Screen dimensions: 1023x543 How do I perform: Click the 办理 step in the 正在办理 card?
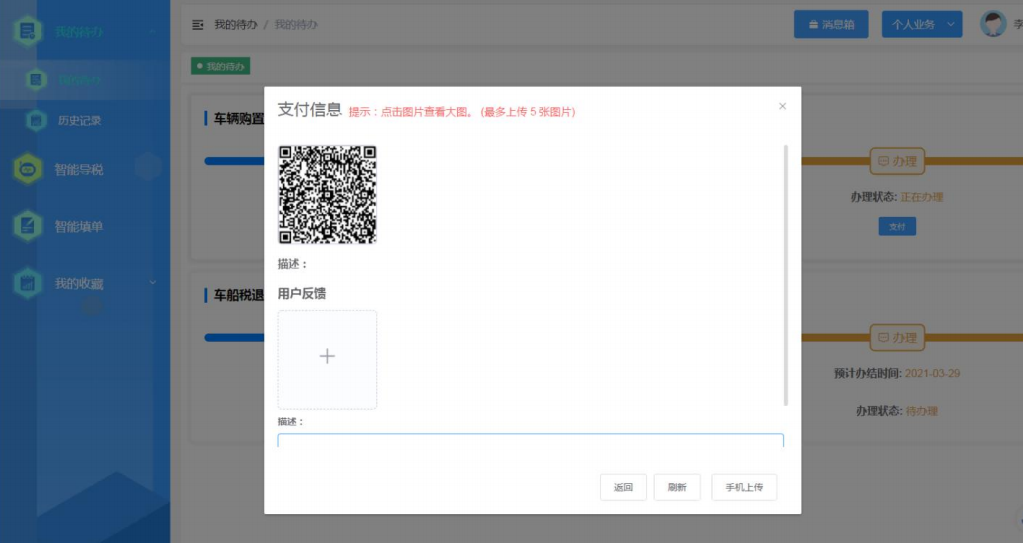click(897, 161)
